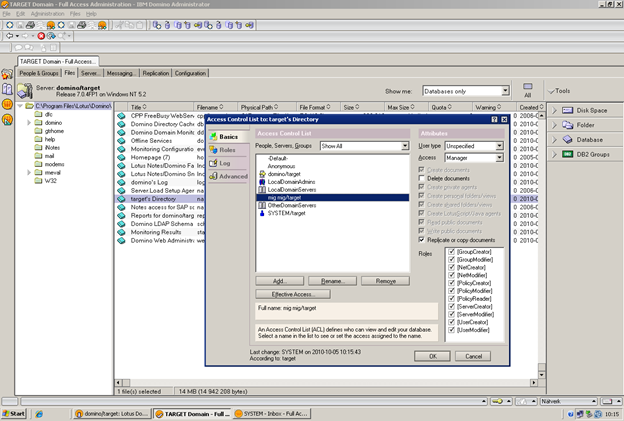
Task: Click the Add... button in ACL dialog
Action: tap(279, 281)
